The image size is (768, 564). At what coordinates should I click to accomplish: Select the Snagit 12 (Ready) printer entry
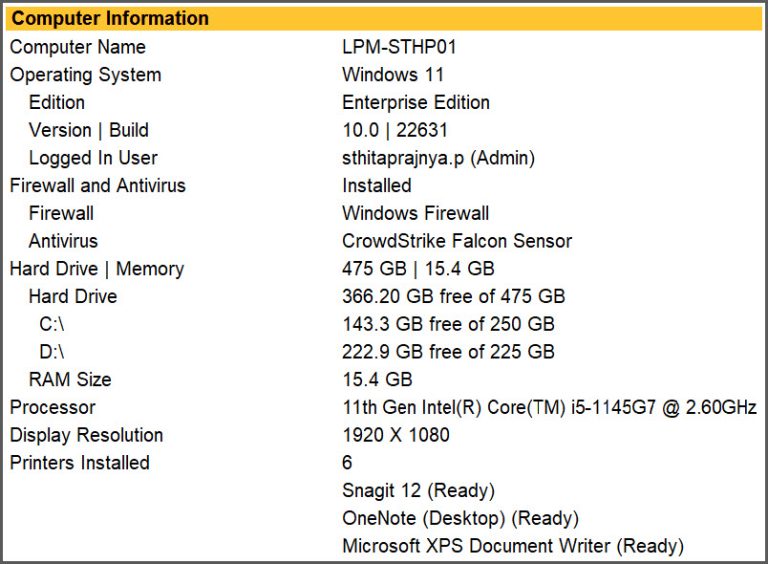[x=418, y=491]
